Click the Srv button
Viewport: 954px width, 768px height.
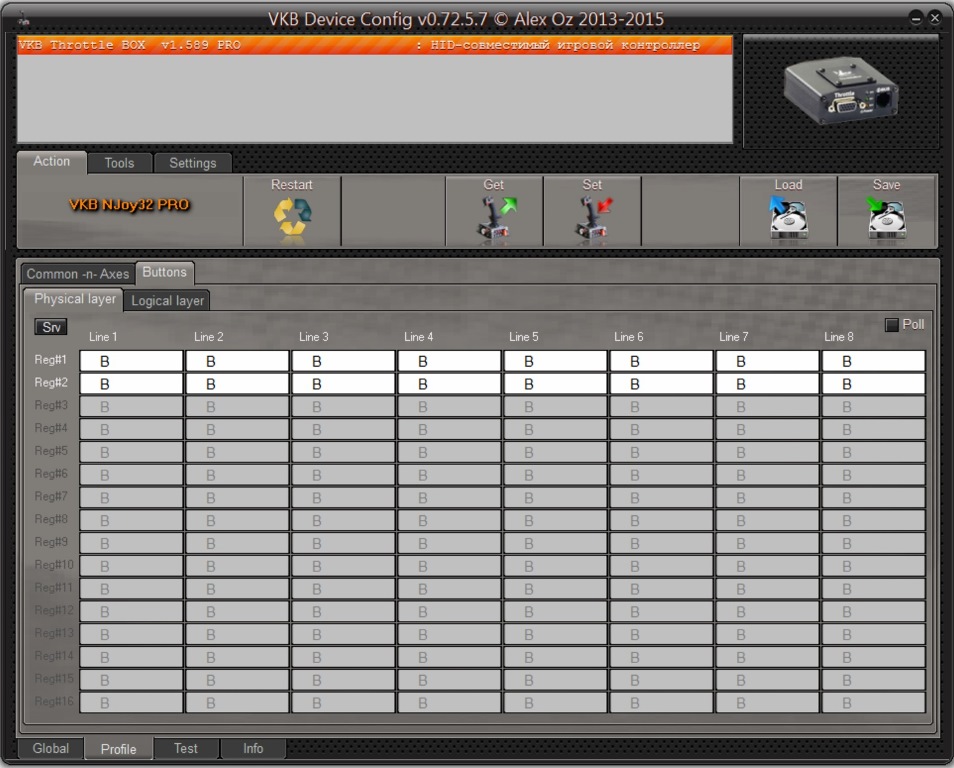click(51, 327)
